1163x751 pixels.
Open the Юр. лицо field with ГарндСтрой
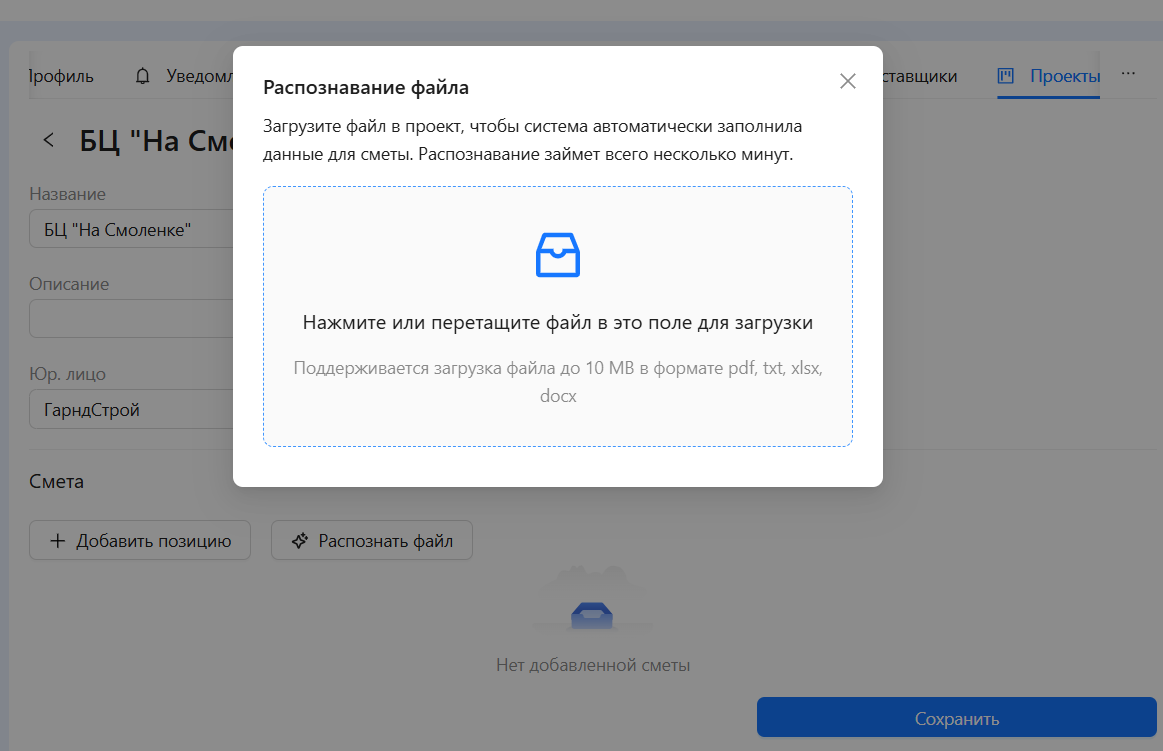pyautogui.click(x=131, y=409)
